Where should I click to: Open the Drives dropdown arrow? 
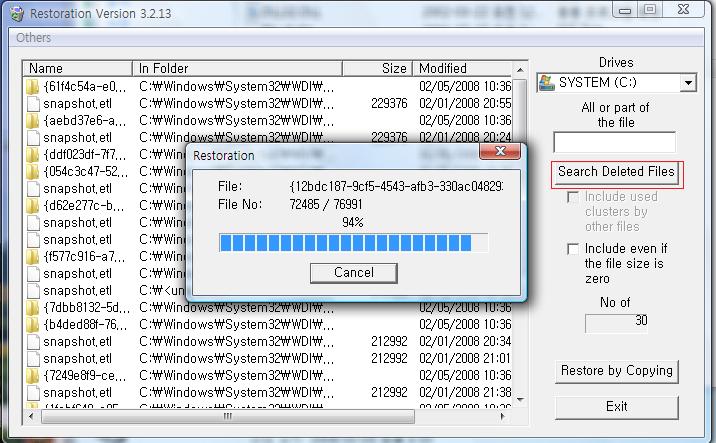tap(688, 83)
